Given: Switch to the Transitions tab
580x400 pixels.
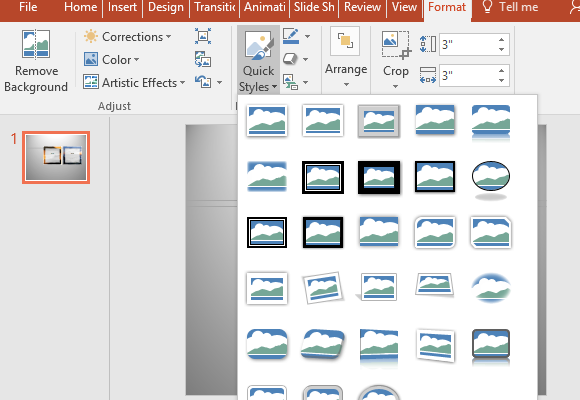Looking at the screenshot, I should click(215, 7).
